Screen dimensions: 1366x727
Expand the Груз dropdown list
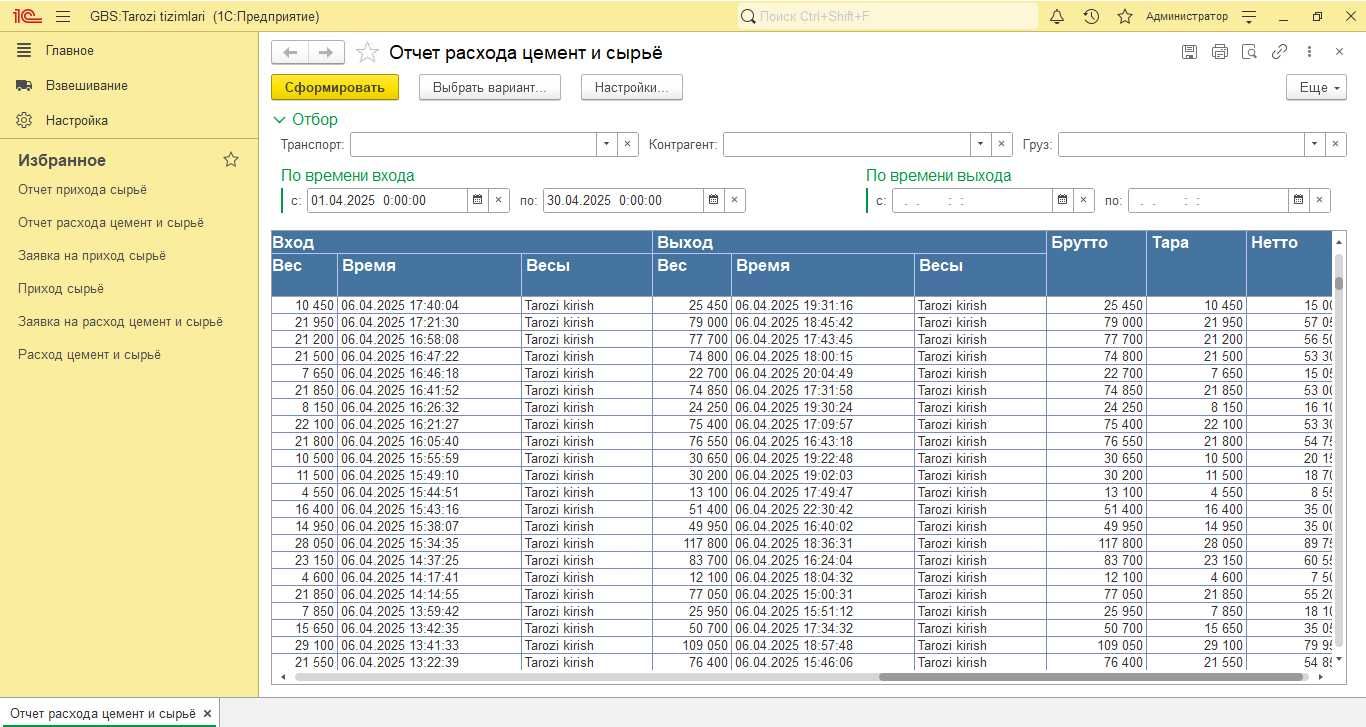click(1315, 145)
